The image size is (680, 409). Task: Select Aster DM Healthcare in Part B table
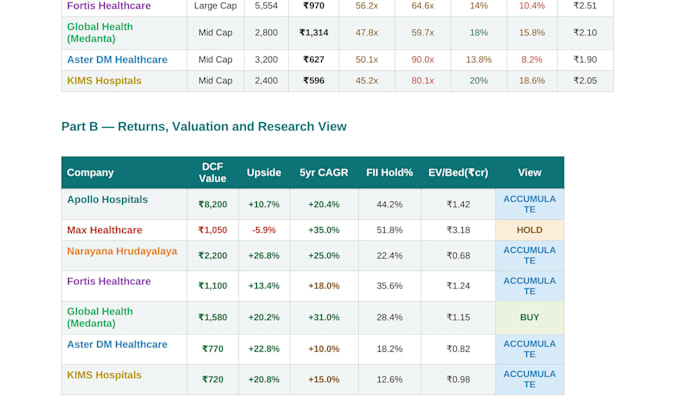[x=117, y=344]
